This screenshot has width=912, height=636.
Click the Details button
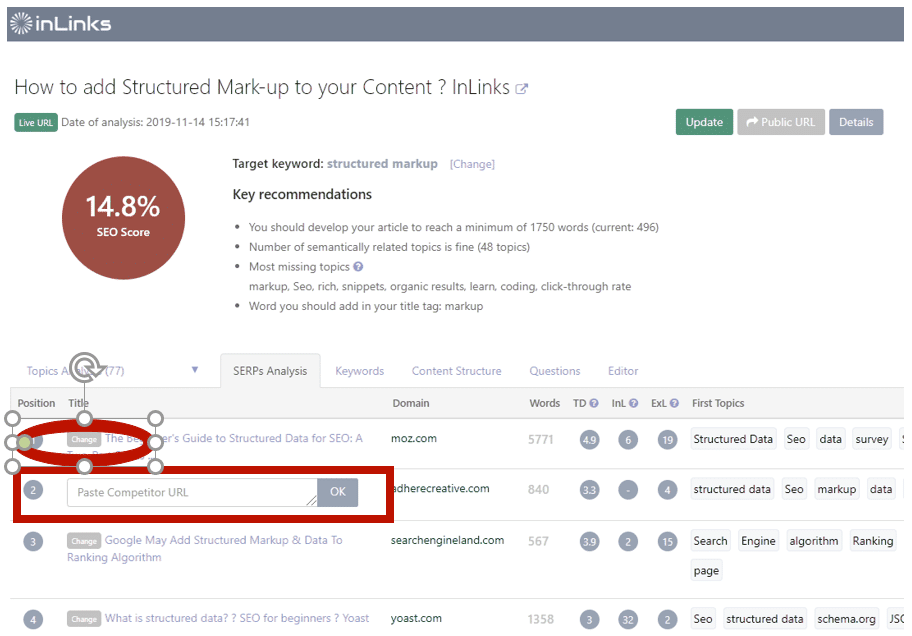[x=856, y=122]
